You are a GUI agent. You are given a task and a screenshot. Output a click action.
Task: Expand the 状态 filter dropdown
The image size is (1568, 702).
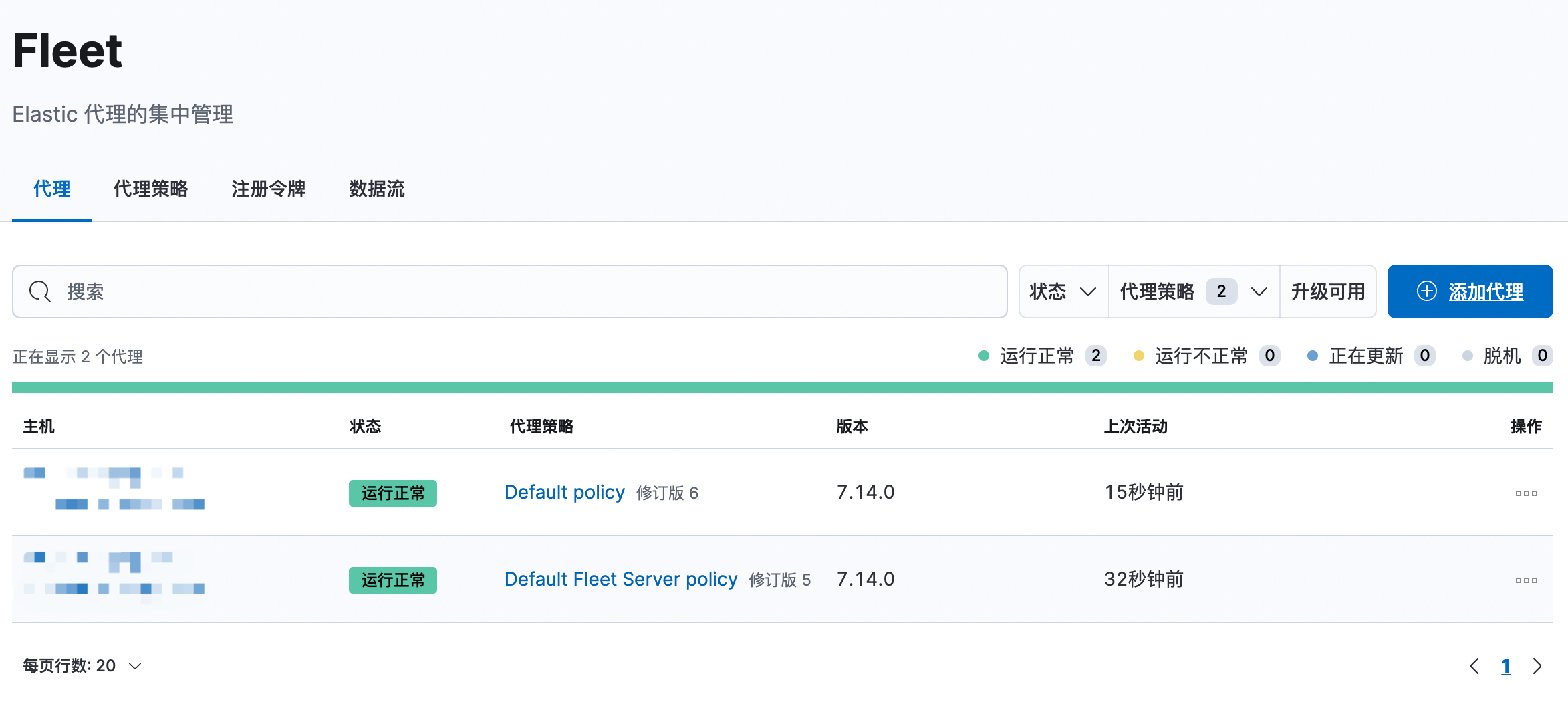(1063, 291)
